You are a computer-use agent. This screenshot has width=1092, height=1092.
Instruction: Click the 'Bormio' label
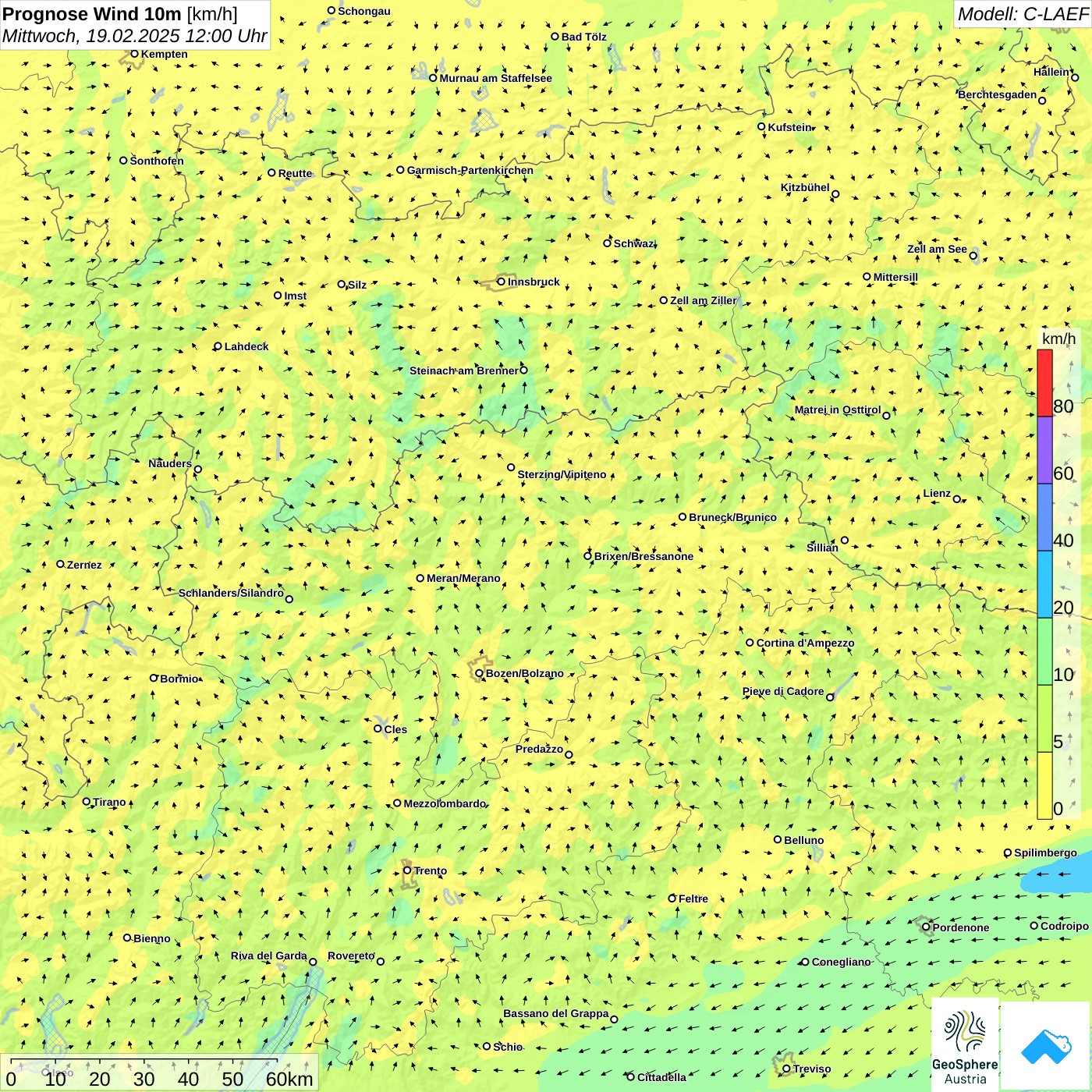tap(179, 679)
